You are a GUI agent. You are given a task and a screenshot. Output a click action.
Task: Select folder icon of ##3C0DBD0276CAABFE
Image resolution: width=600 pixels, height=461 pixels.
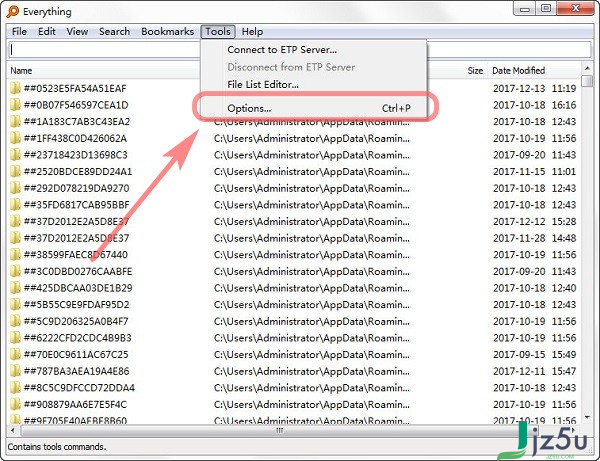tap(15, 271)
